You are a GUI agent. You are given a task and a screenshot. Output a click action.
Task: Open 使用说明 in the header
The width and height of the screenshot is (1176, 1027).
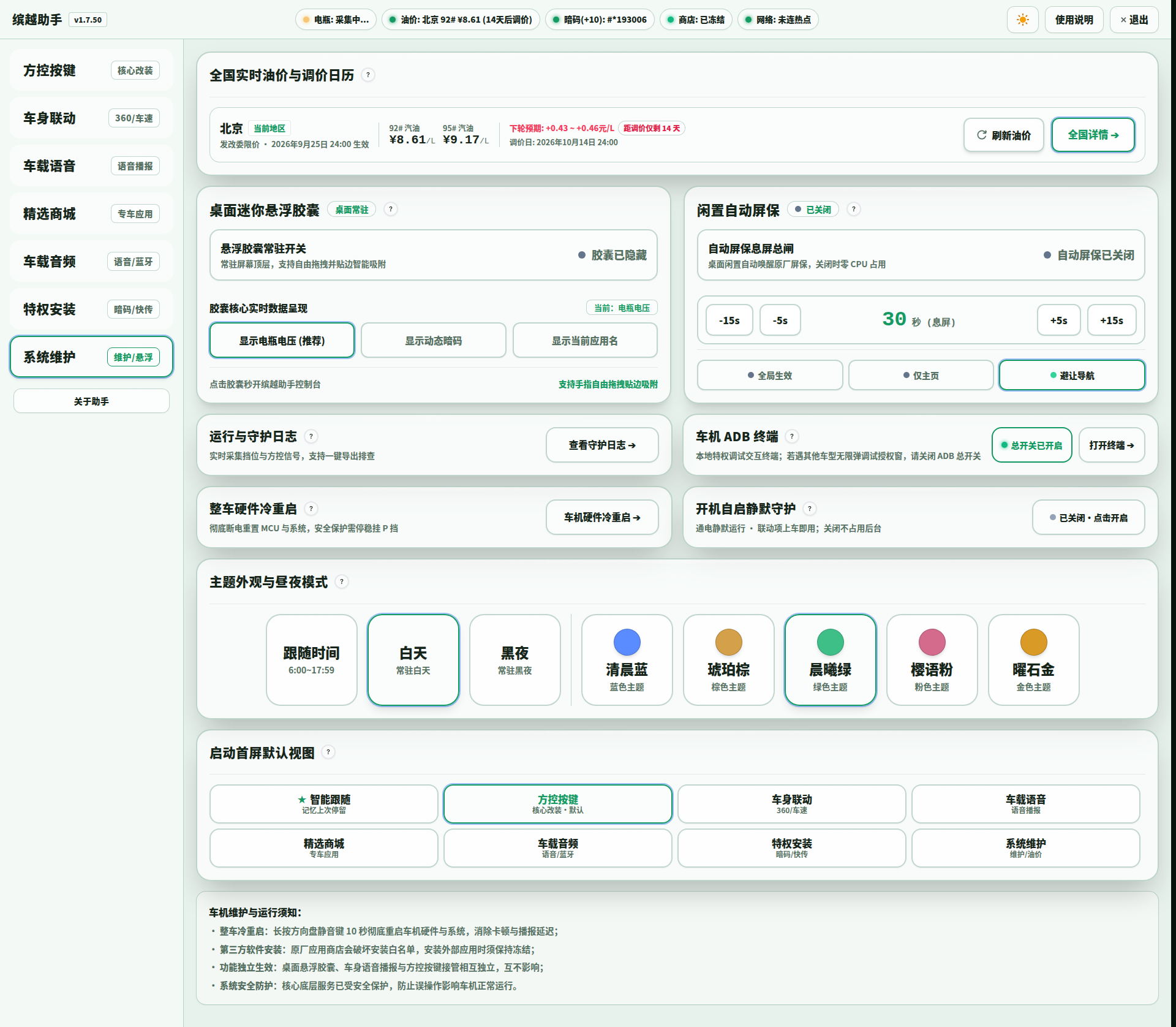point(1074,20)
